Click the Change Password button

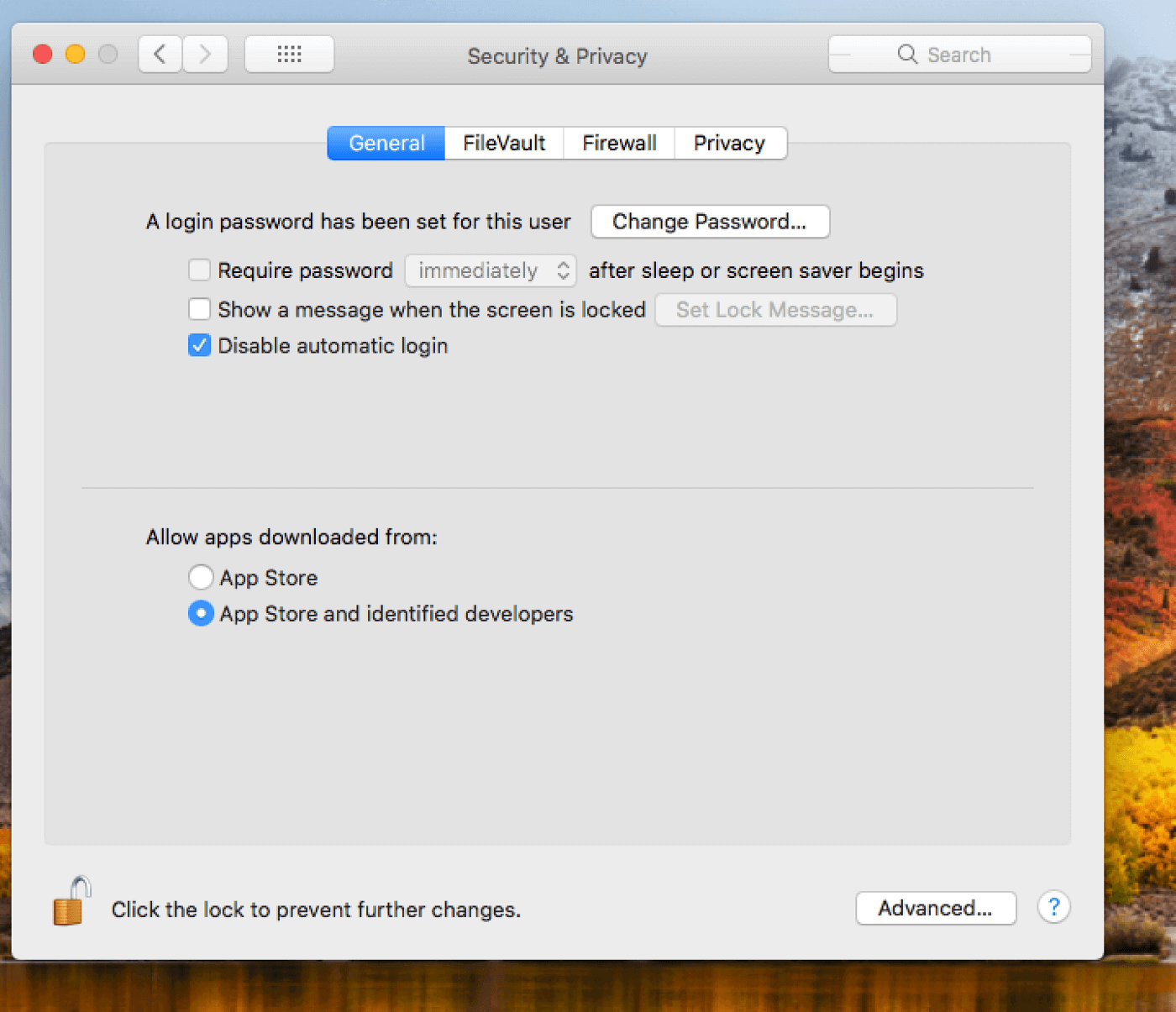(x=710, y=222)
